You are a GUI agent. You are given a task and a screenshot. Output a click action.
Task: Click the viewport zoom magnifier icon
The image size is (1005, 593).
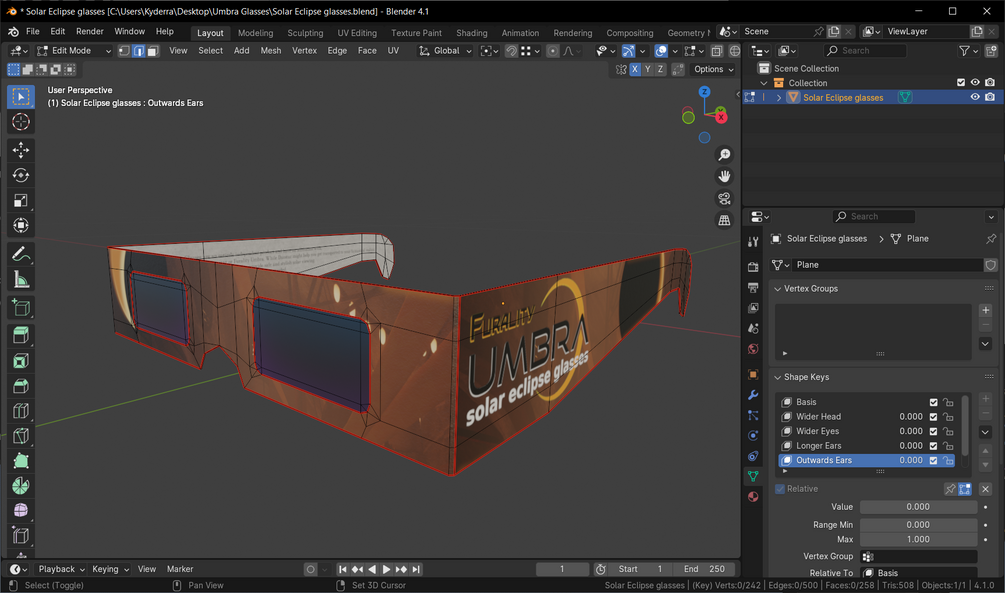click(x=724, y=155)
